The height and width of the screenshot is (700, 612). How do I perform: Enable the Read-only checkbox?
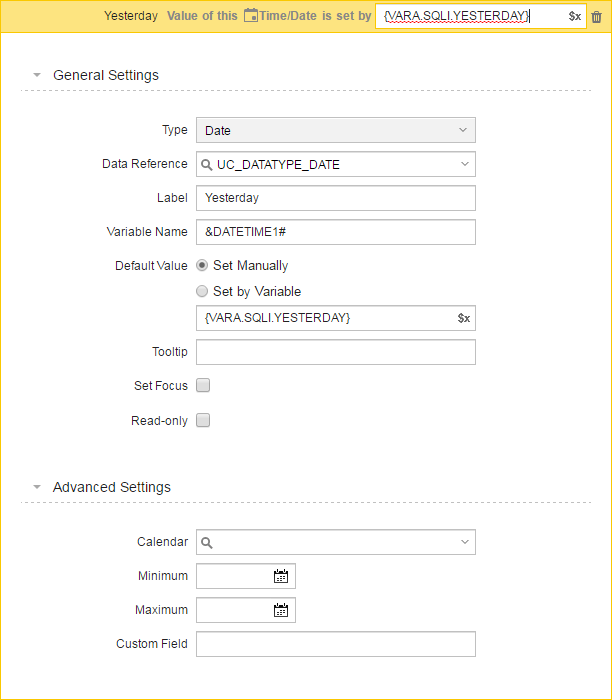(x=203, y=421)
